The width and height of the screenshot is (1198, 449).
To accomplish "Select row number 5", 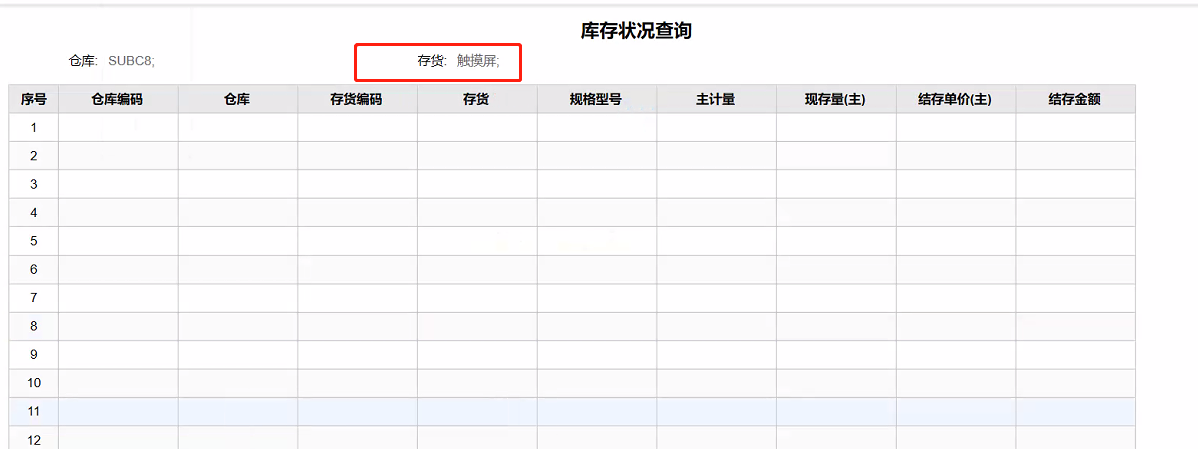I will tap(34, 241).
